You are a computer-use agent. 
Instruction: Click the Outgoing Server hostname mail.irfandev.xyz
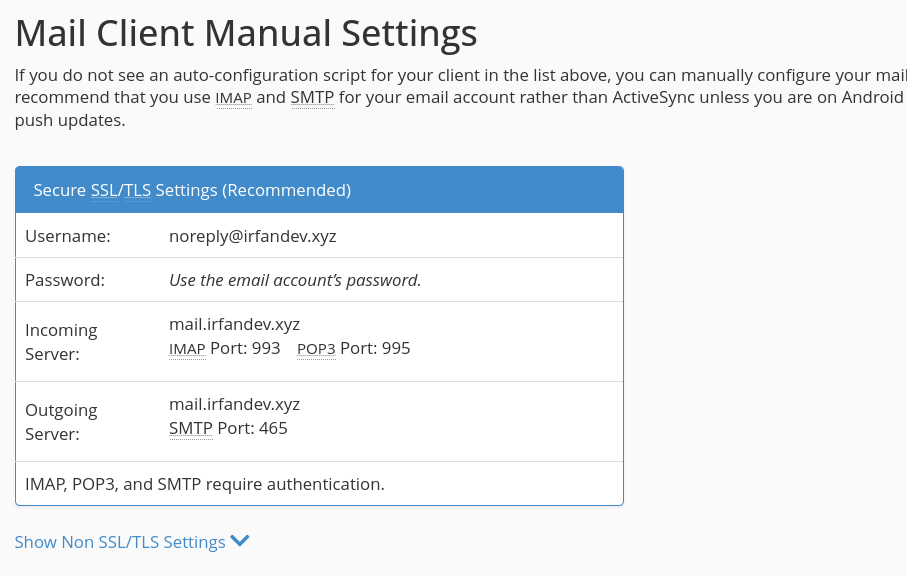(235, 404)
